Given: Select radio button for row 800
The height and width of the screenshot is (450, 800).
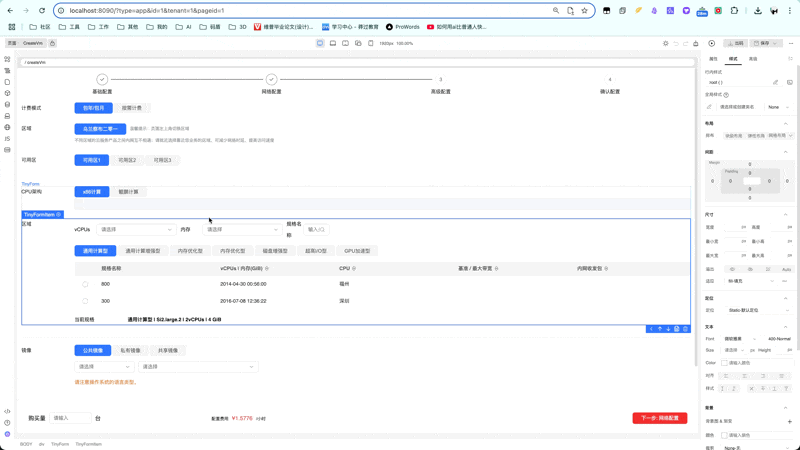Looking at the screenshot, I should click(x=85, y=284).
